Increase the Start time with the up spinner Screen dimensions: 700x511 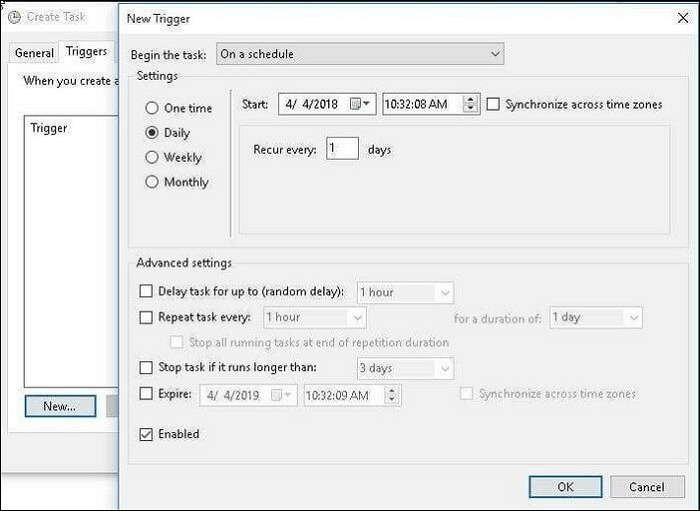click(471, 100)
